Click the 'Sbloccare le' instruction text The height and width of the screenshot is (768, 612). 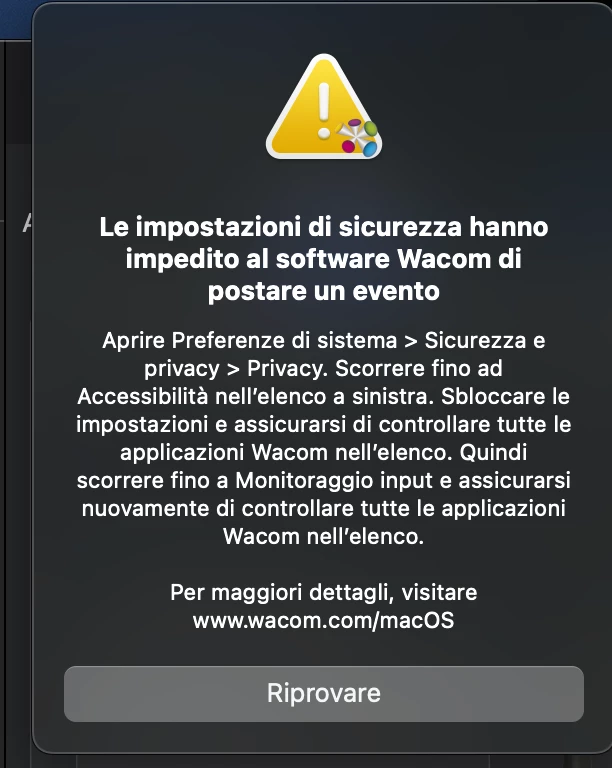505,396
